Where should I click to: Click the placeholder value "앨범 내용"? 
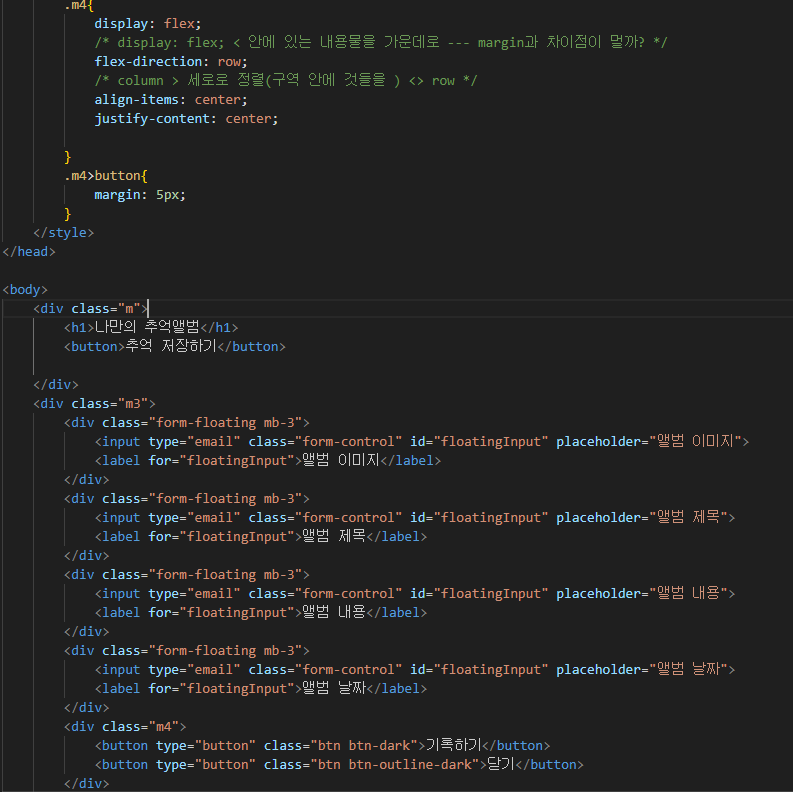coord(688,593)
